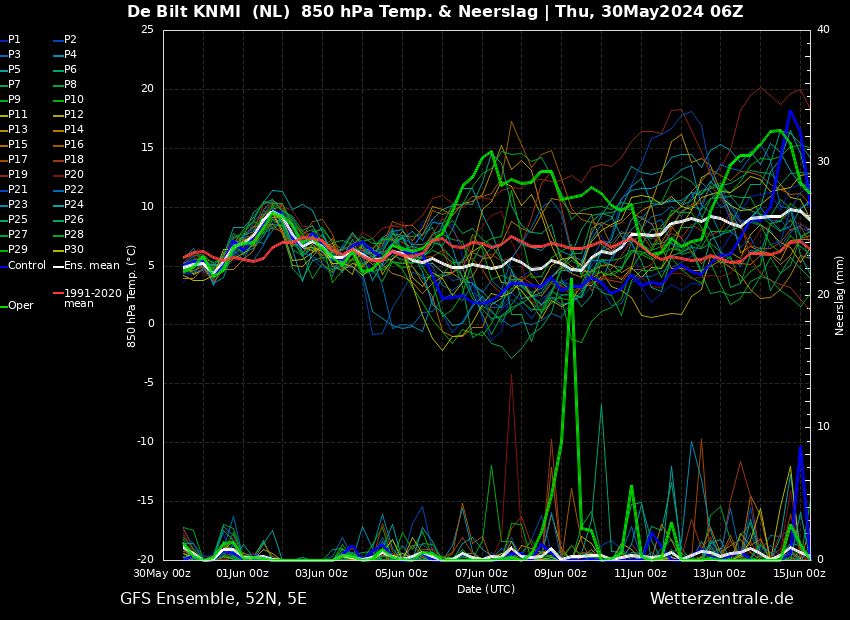Select the Ens. mean legend item

pyautogui.click(x=86, y=266)
